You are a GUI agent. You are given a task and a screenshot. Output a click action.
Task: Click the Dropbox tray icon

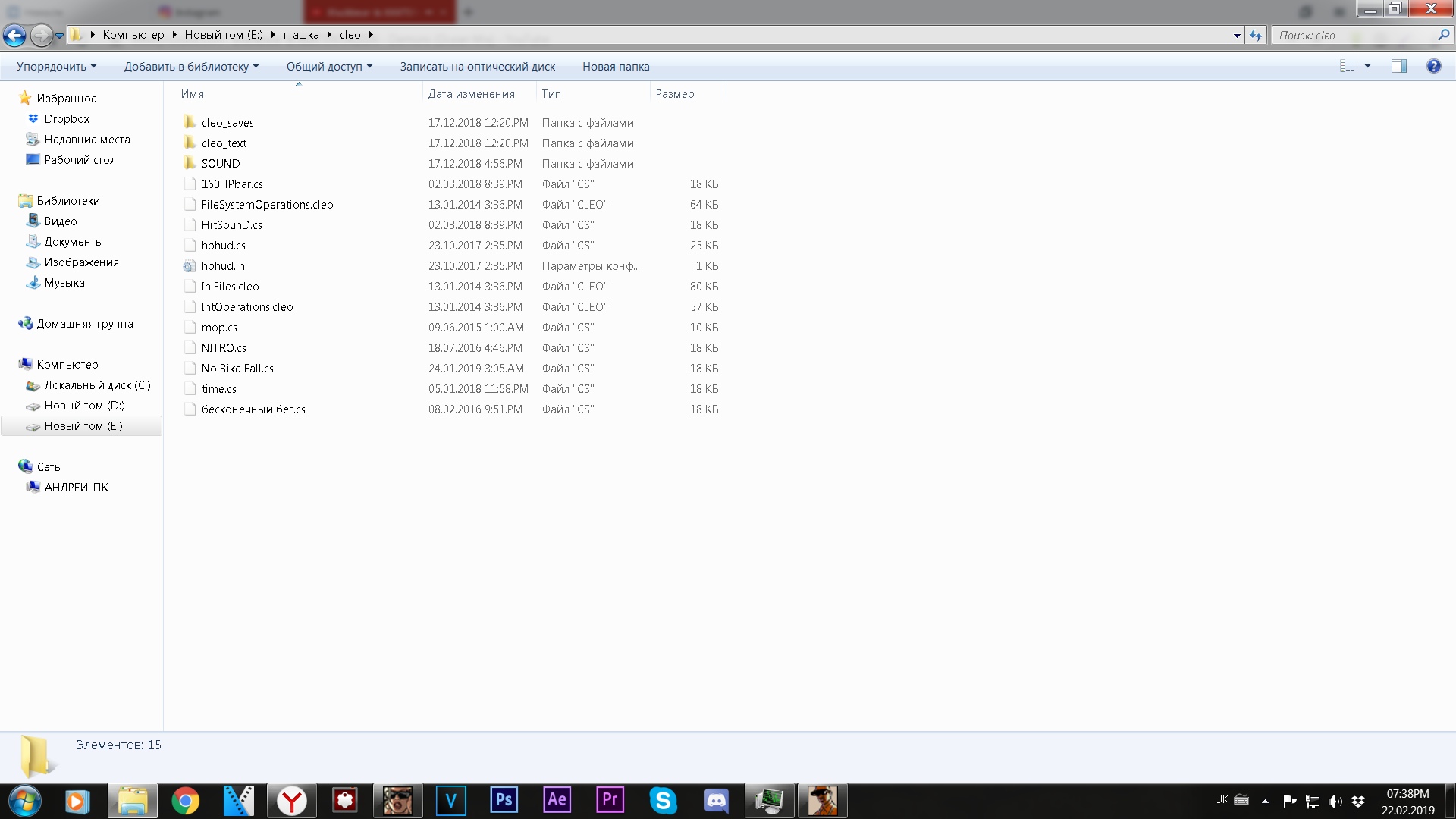[x=1358, y=801]
